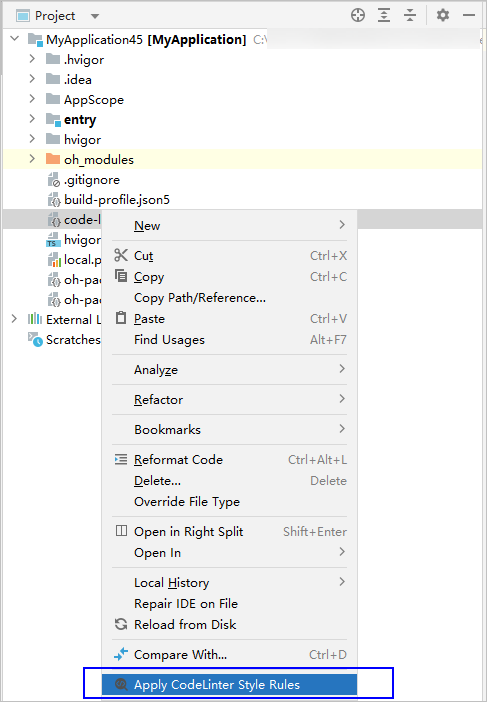Click the Collapse All icon in Project toolbar
487x702 pixels.
(410, 16)
